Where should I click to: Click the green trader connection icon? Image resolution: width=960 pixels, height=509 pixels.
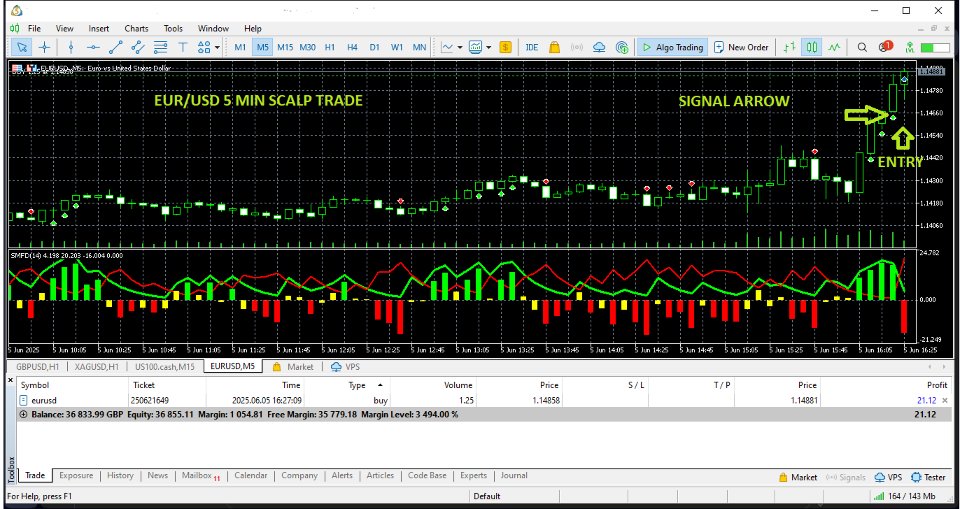click(910, 47)
